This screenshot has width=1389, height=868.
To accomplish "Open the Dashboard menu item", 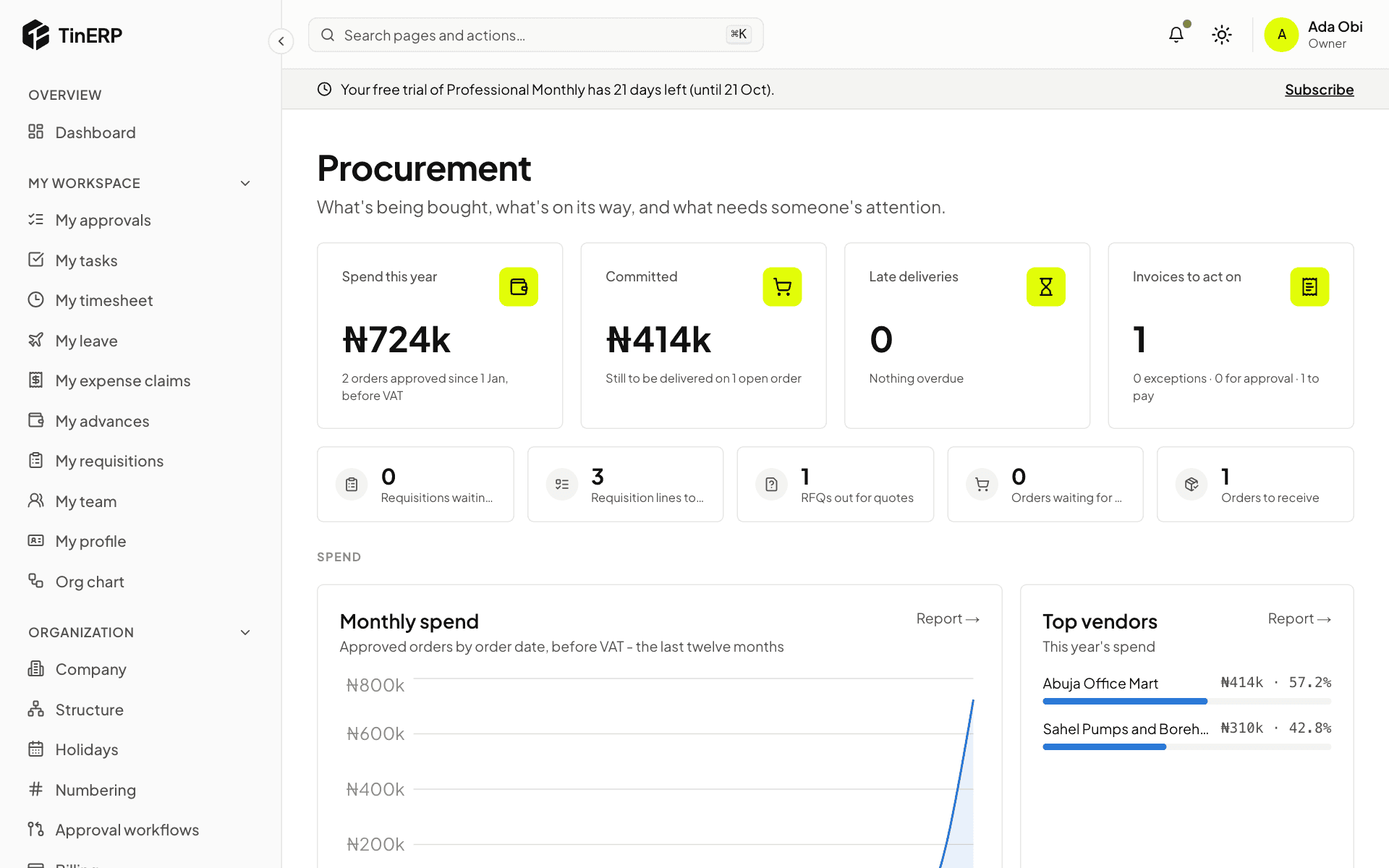I will click(140, 132).
